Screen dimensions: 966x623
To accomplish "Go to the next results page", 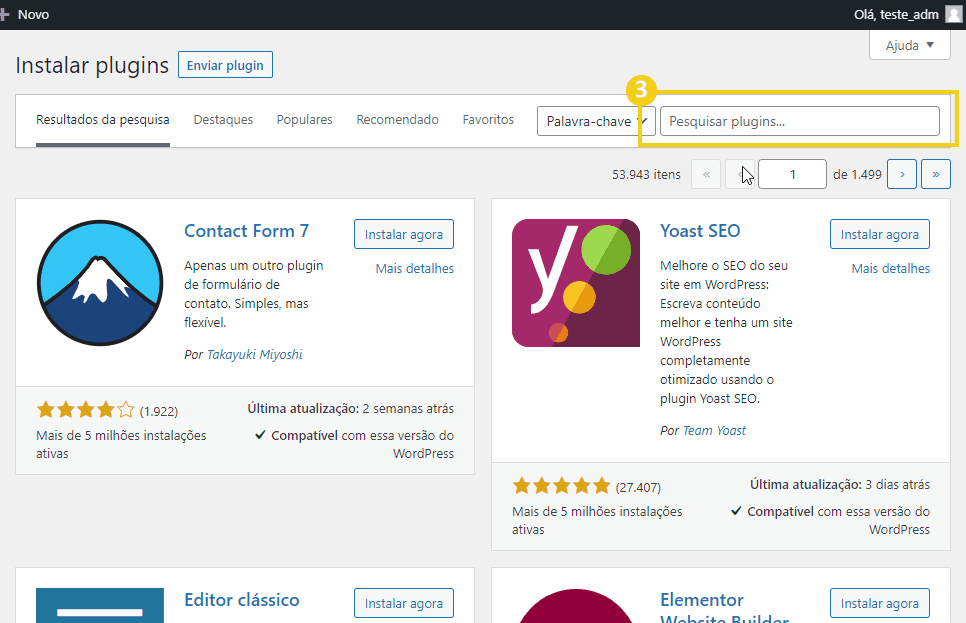I will point(902,174).
